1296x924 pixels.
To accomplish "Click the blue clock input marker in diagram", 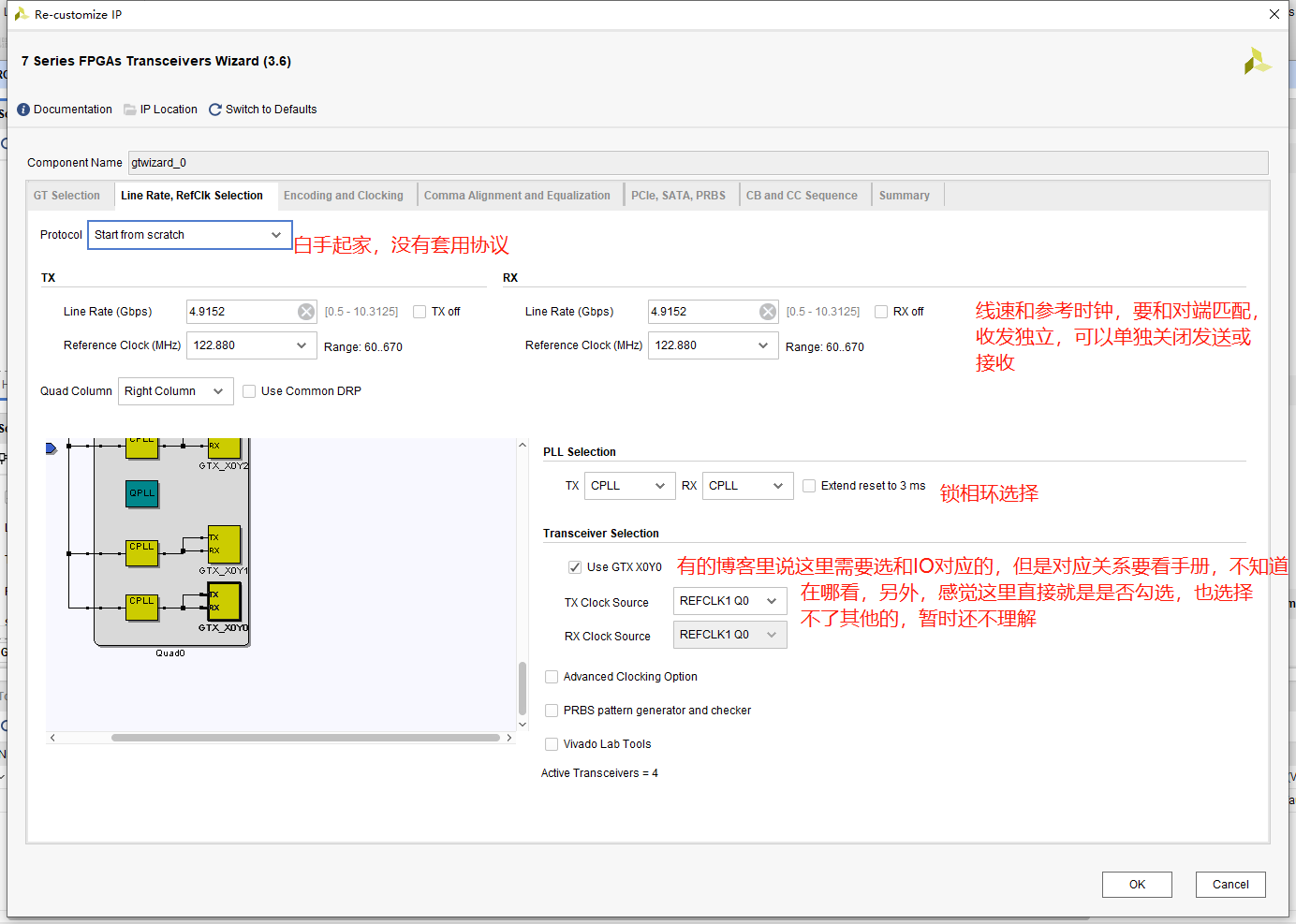I will [52, 449].
